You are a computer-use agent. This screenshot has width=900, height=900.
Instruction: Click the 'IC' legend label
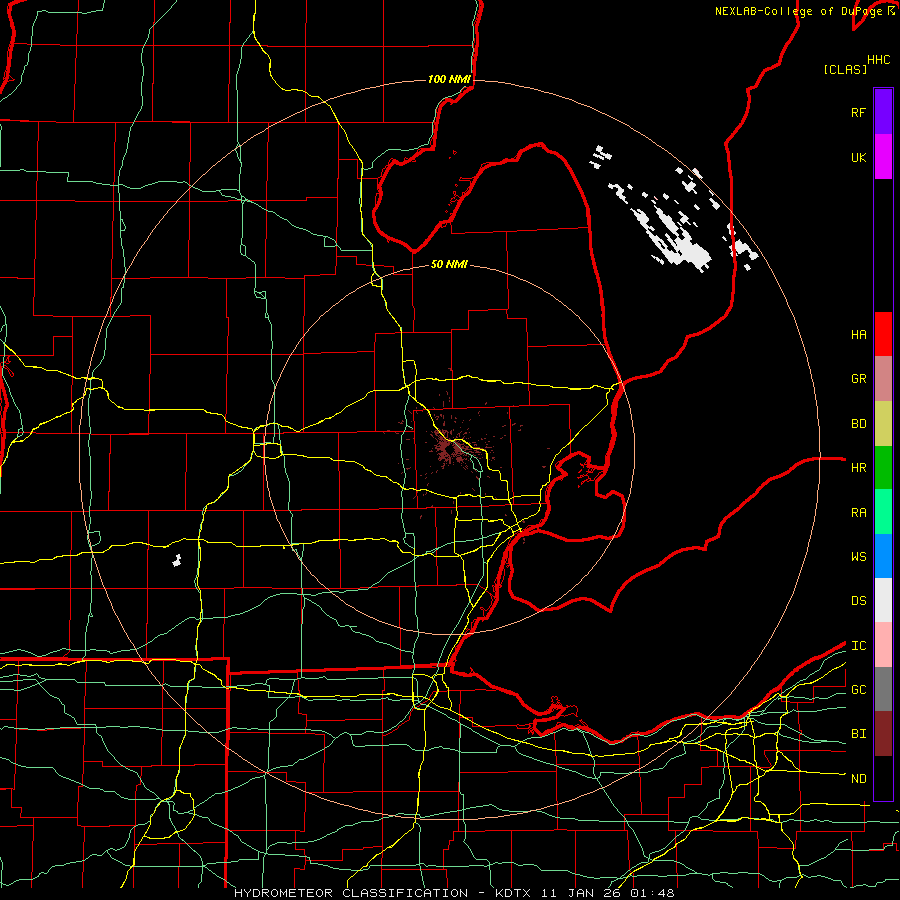(858, 646)
